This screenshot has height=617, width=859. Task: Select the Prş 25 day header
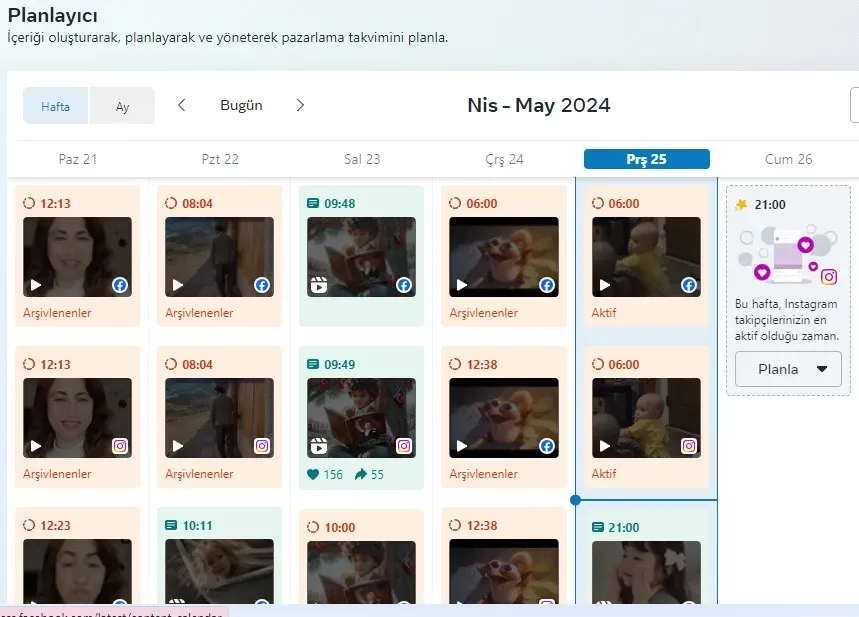tap(646, 159)
